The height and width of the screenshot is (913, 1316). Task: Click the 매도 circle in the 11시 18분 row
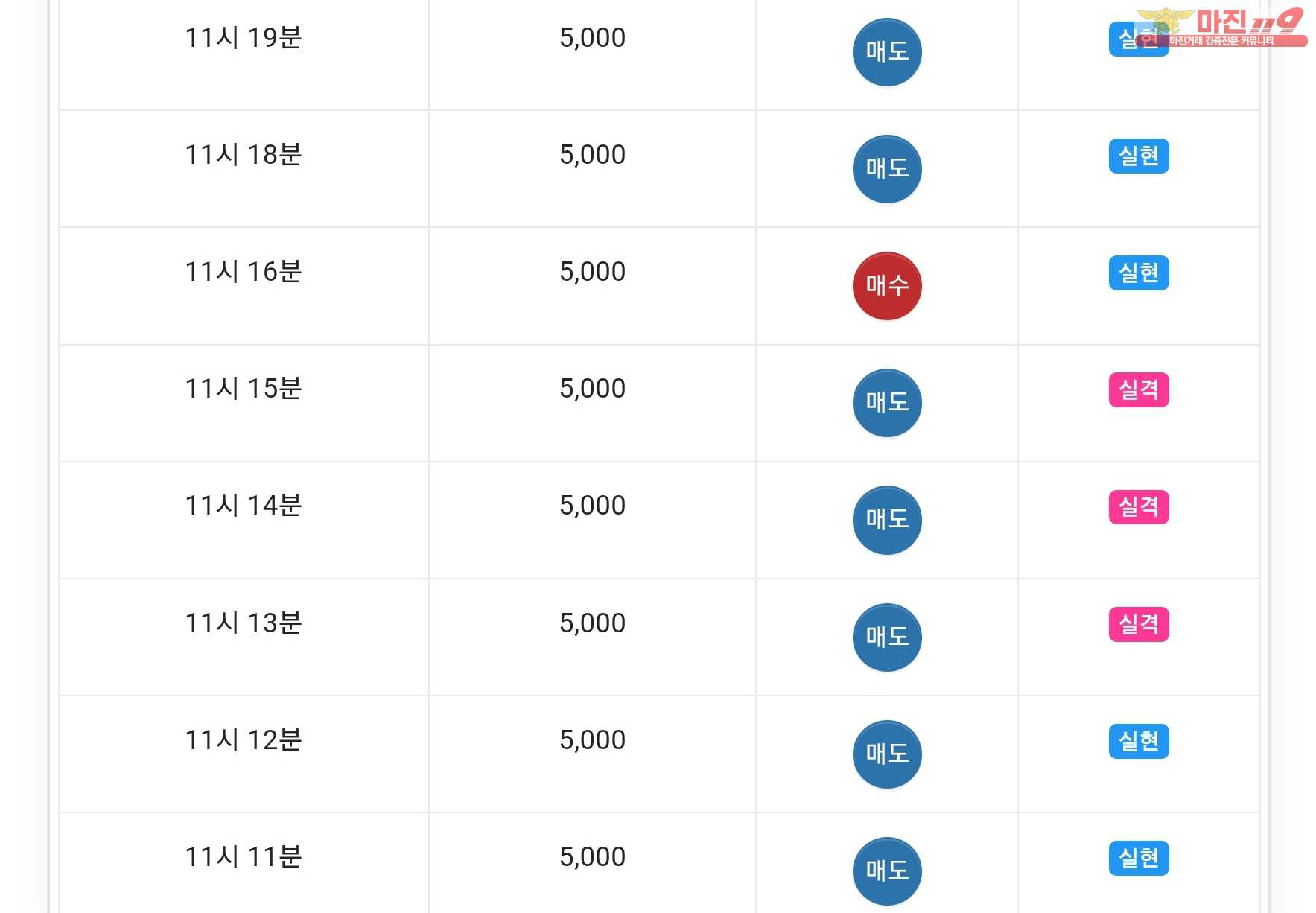886,169
